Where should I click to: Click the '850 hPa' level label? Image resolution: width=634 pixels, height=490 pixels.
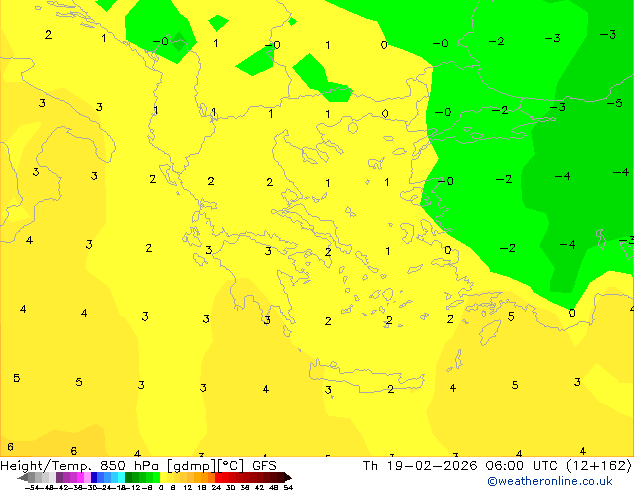click(129, 466)
